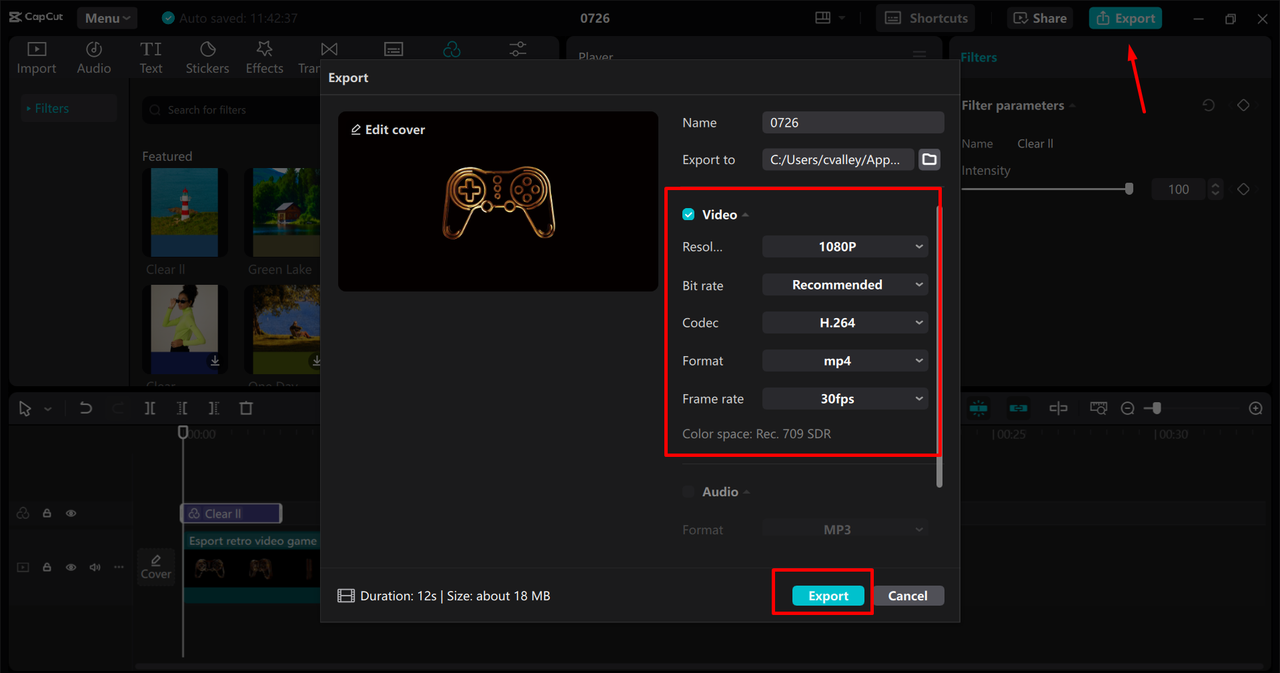Toggle clip linkage button
This screenshot has height=673, width=1280.
1018,408
